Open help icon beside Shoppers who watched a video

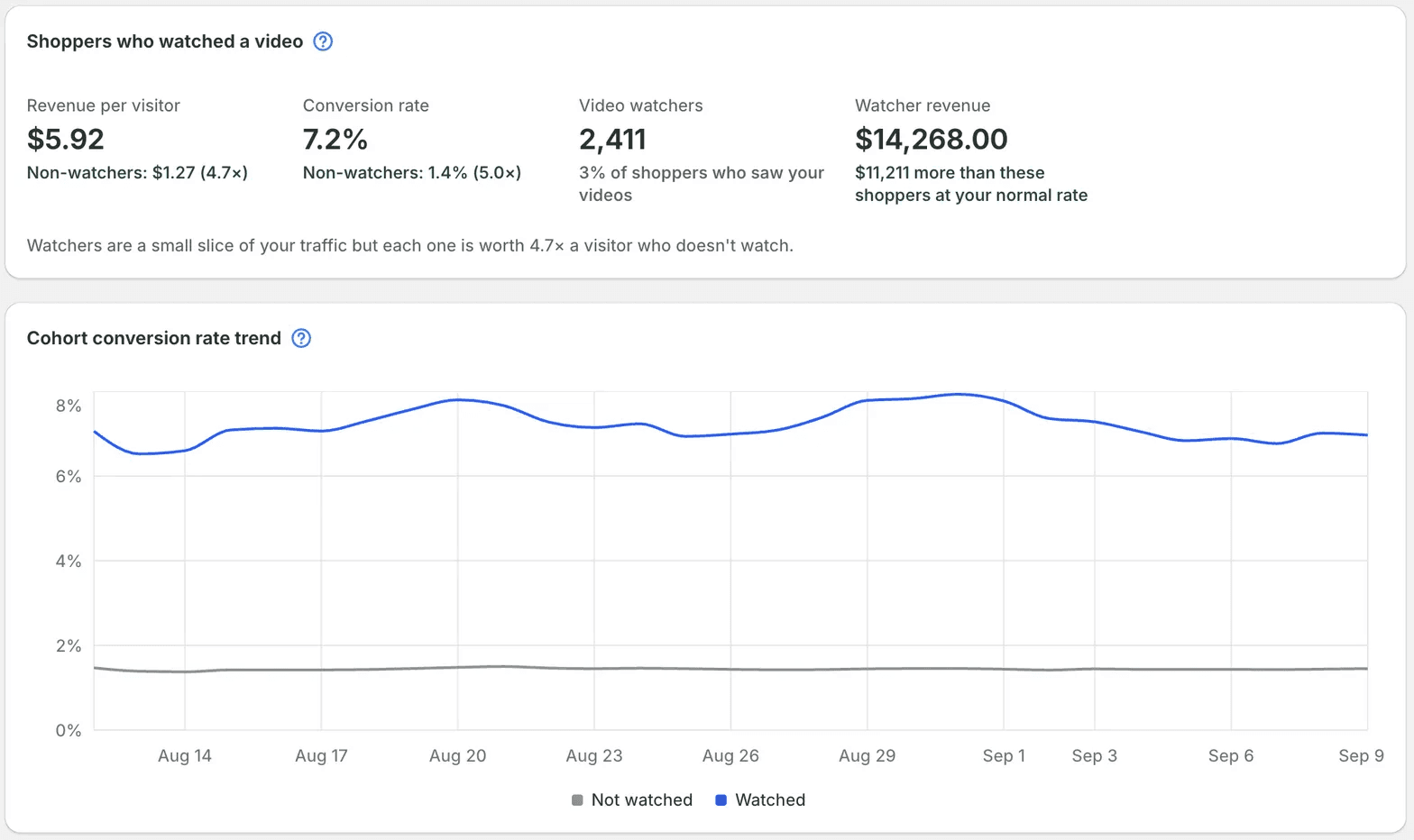(323, 41)
